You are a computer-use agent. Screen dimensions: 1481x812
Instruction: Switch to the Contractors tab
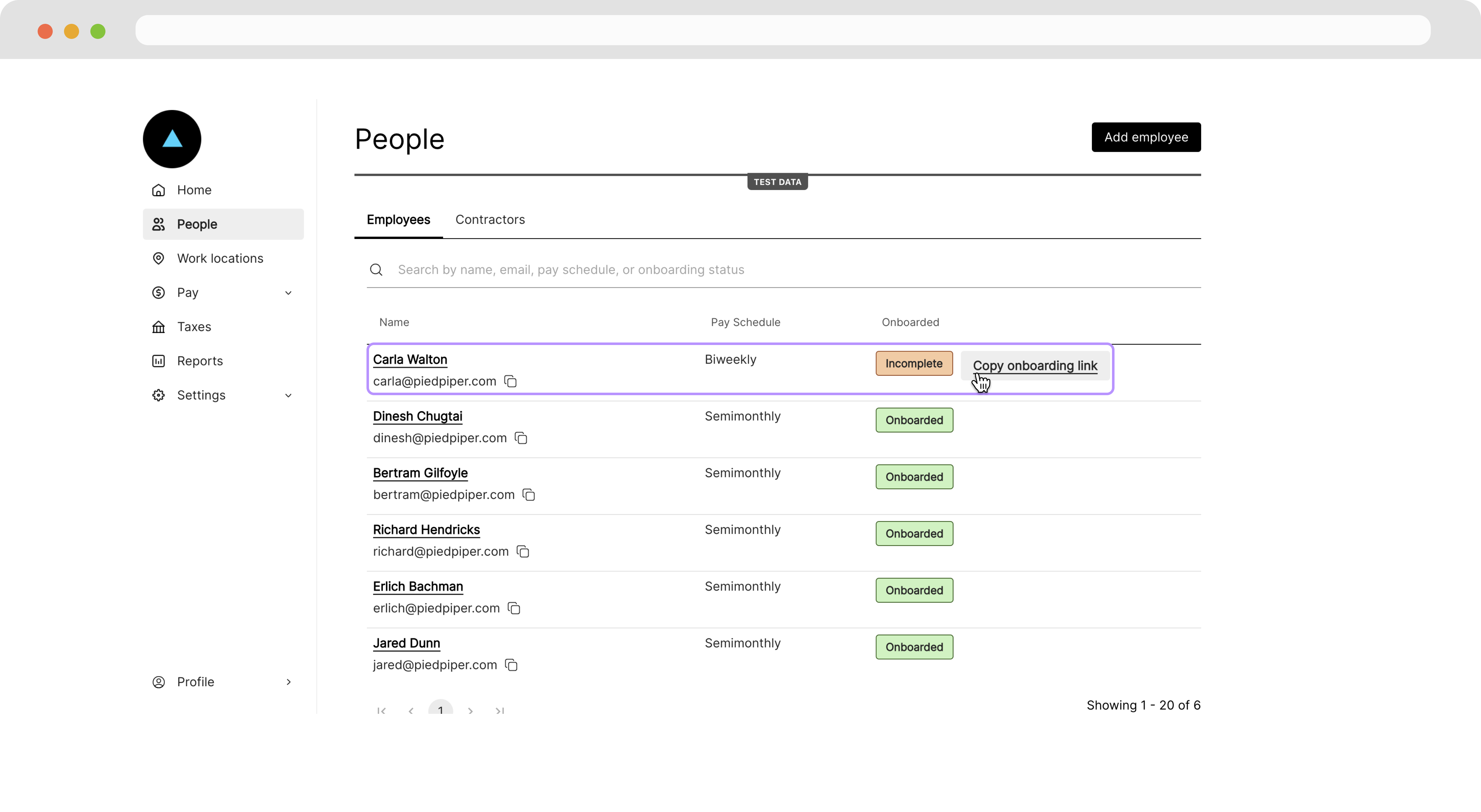(490, 220)
